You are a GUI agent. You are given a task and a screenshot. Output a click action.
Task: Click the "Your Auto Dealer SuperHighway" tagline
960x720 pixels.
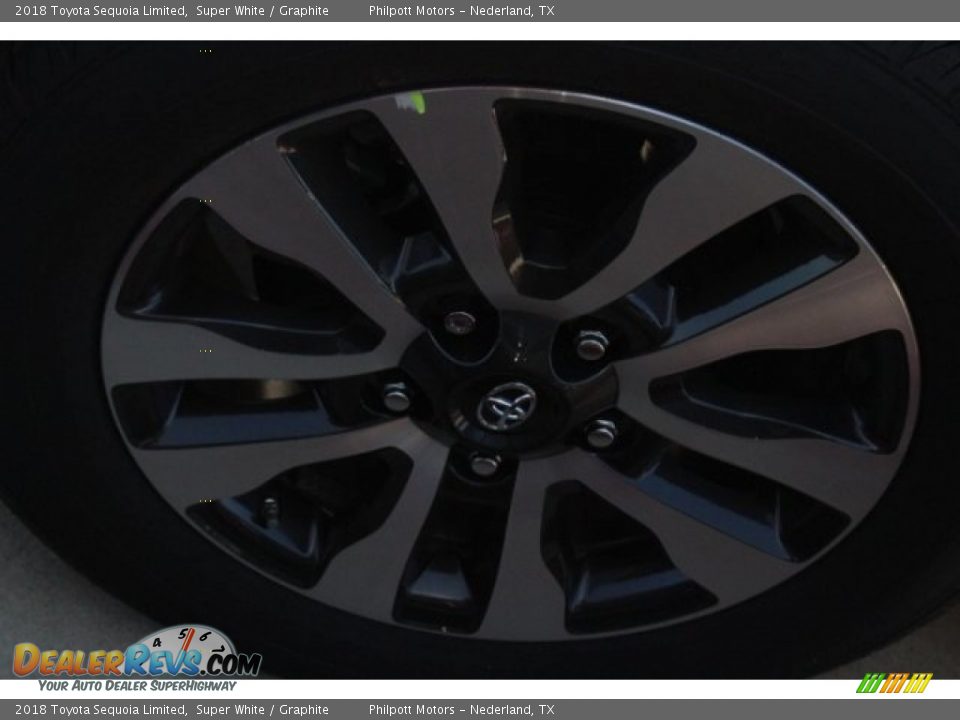pyautogui.click(x=137, y=686)
